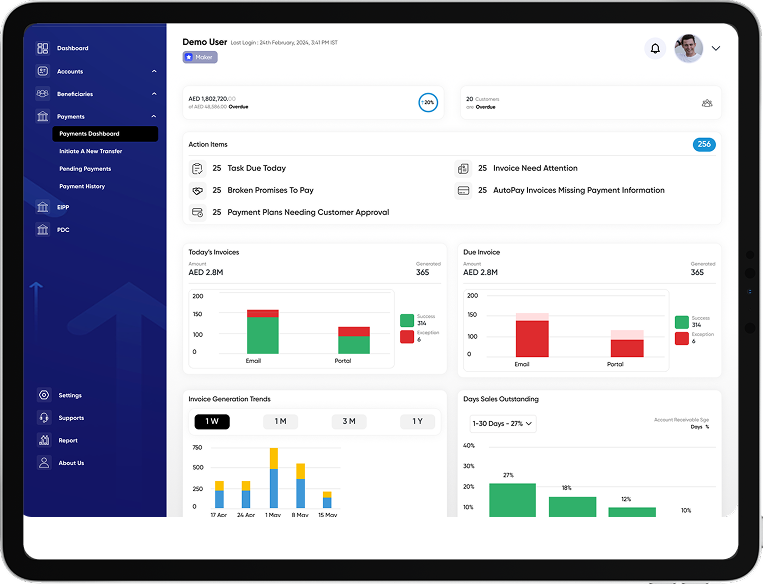Switch trend range to 1 Y
The width and height of the screenshot is (763, 584).
417,422
